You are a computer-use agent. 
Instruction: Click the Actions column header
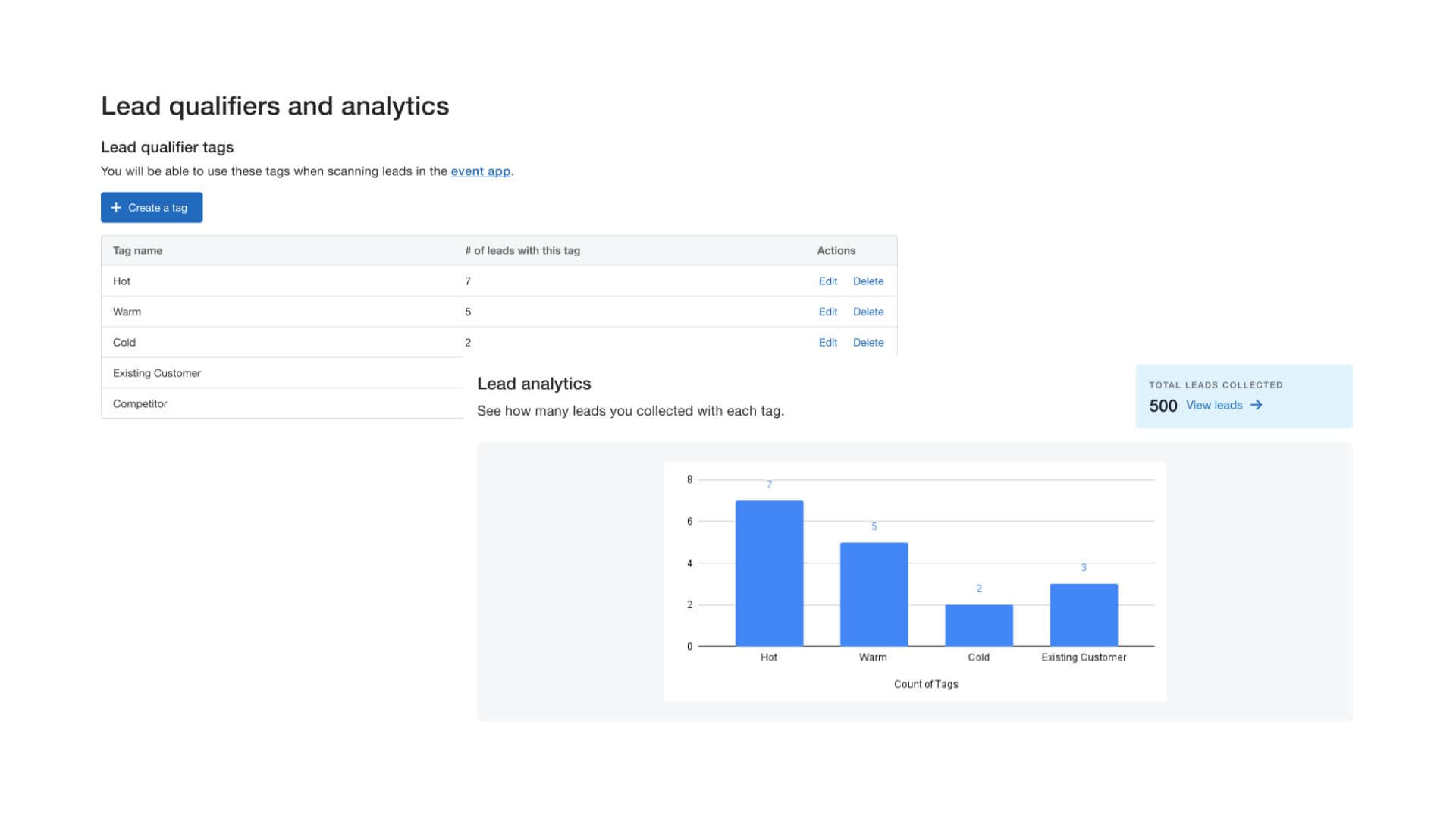836,250
